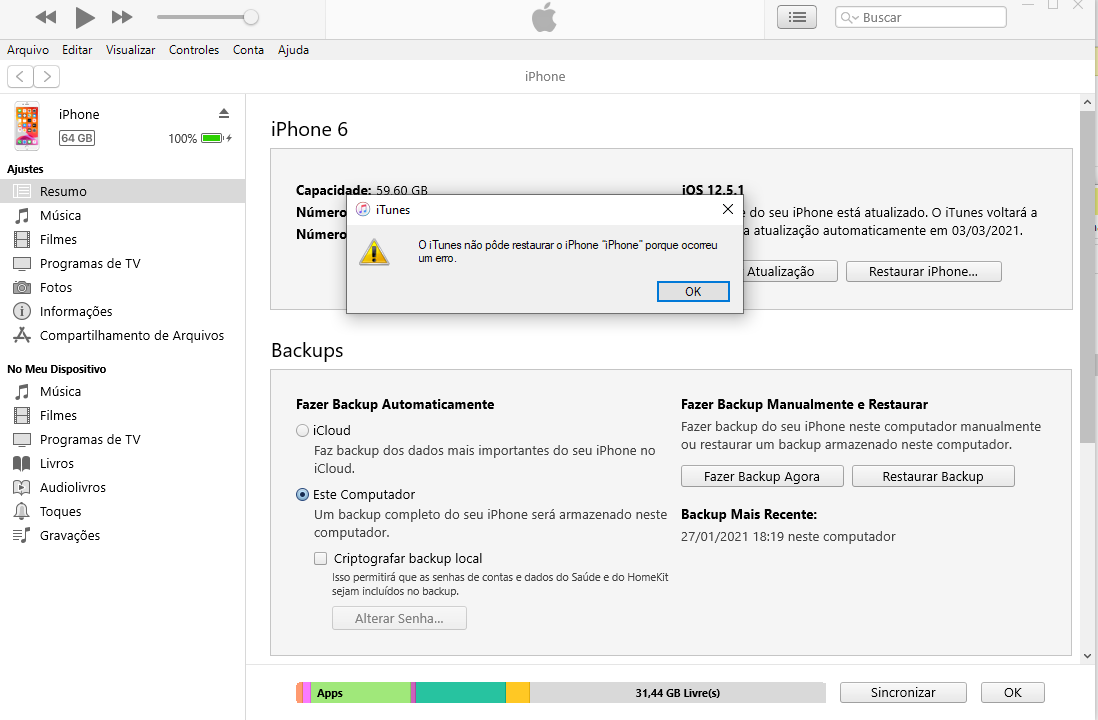Image resolution: width=1098 pixels, height=720 pixels.
Task: Eject the iPhone with the eject icon
Action: click(224, 113)
